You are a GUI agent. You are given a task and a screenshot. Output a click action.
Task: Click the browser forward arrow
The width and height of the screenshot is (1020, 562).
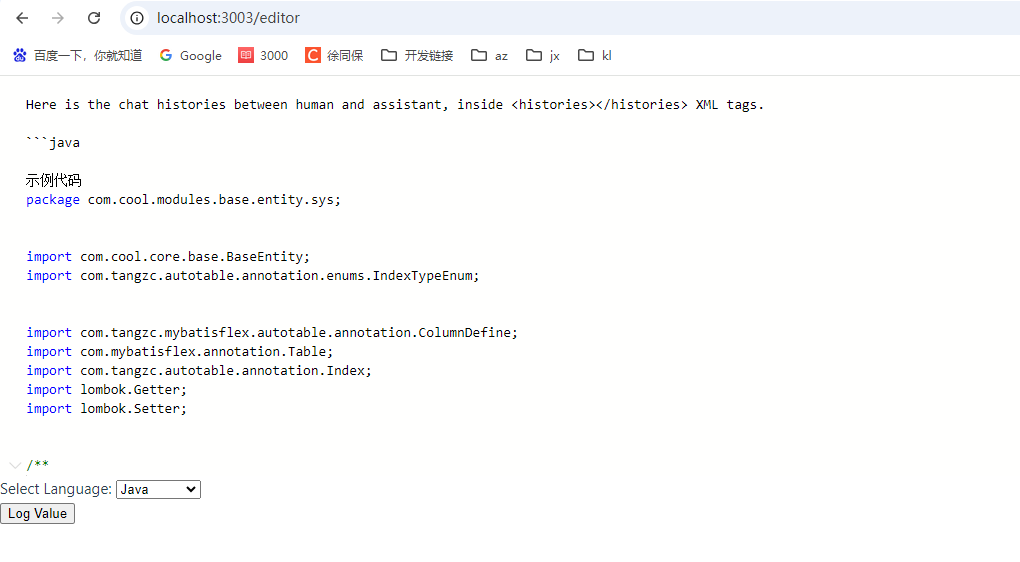58,18
